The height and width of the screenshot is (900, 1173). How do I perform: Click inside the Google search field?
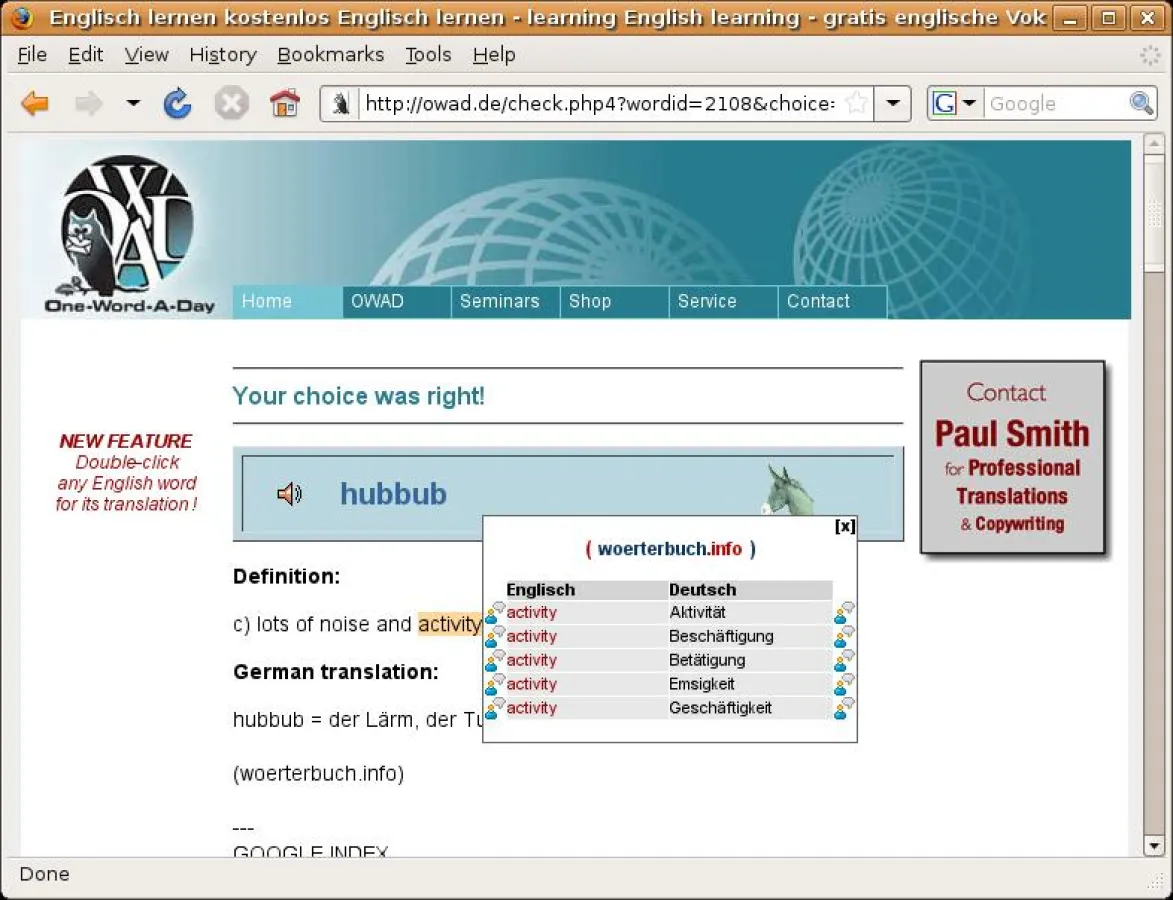[x=1050, y=103]
